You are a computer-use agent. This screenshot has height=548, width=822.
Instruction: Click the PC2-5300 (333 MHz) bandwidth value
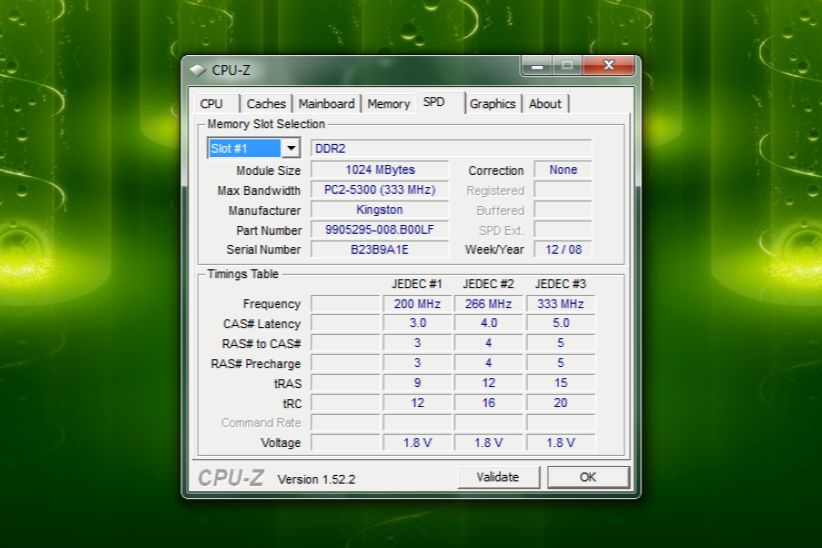coord(380,190)
